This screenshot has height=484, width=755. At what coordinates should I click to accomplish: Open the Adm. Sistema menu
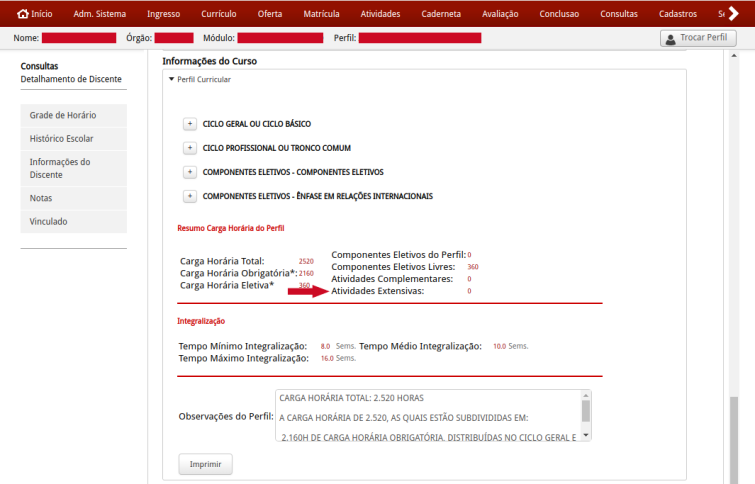click(x=100, y=14)
